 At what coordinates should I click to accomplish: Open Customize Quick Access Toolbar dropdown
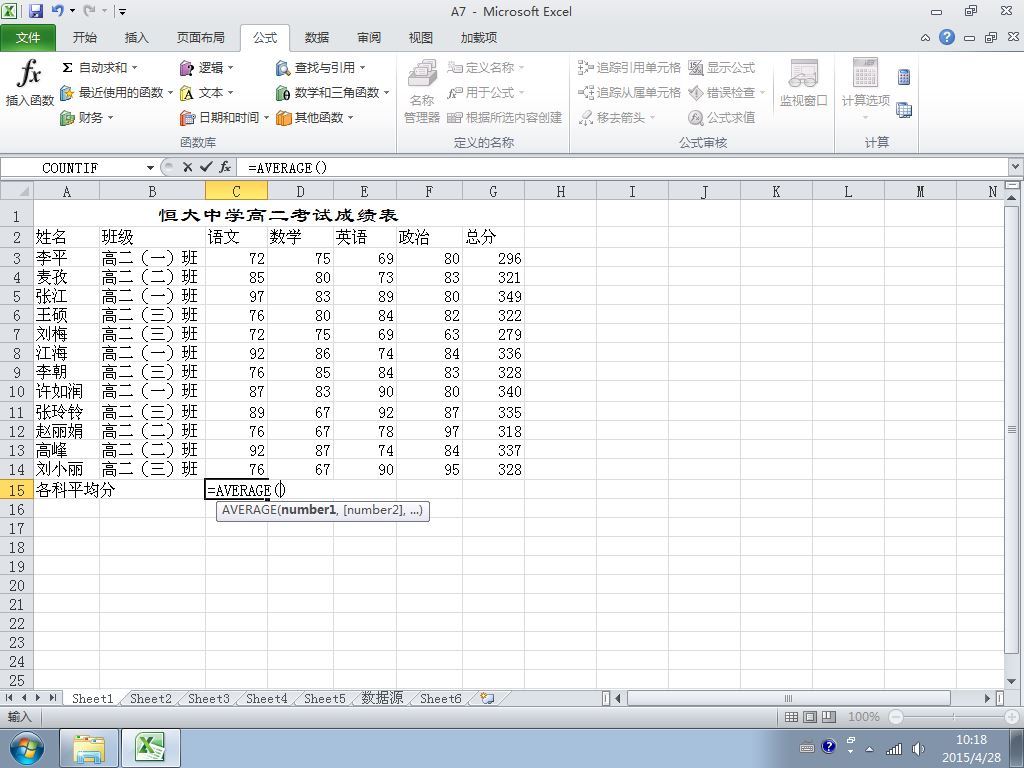pyautogui.click(x=122, y=12)
